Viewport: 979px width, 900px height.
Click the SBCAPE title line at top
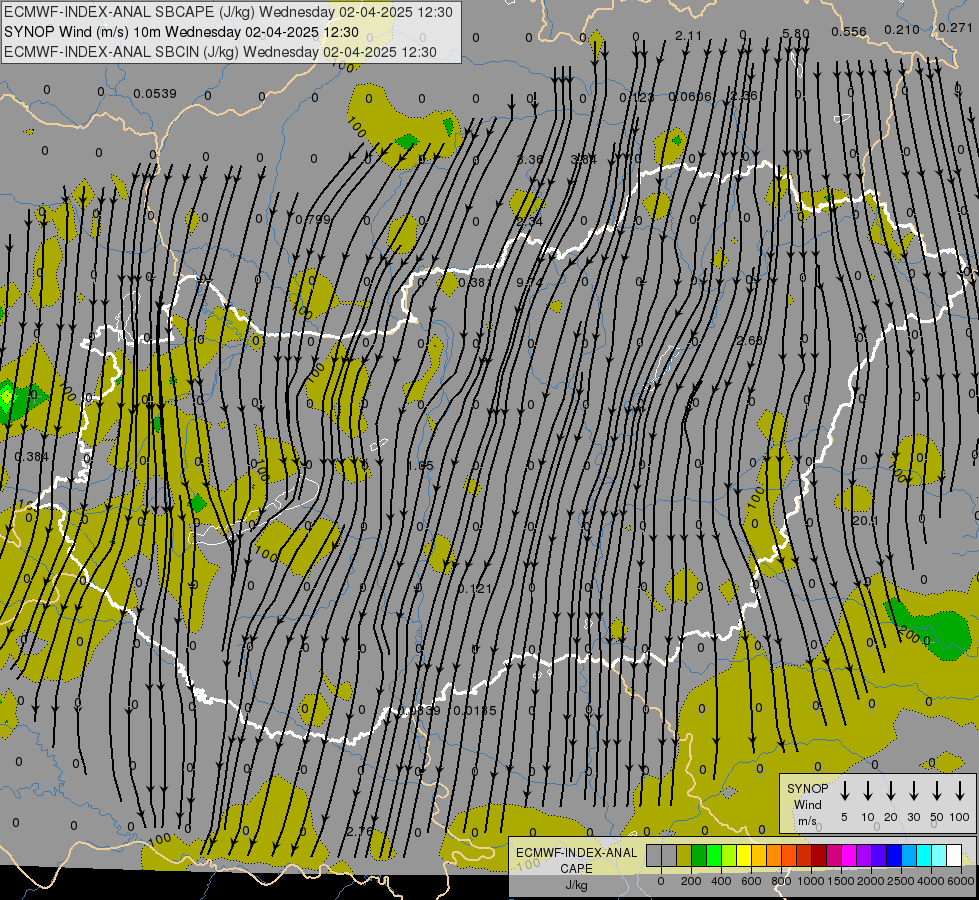coord(228,12)
